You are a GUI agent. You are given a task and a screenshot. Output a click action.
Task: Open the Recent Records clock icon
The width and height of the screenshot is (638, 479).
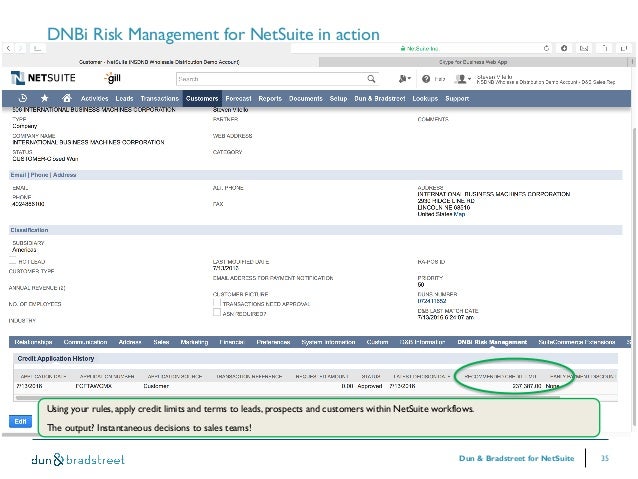pos(23,98)
